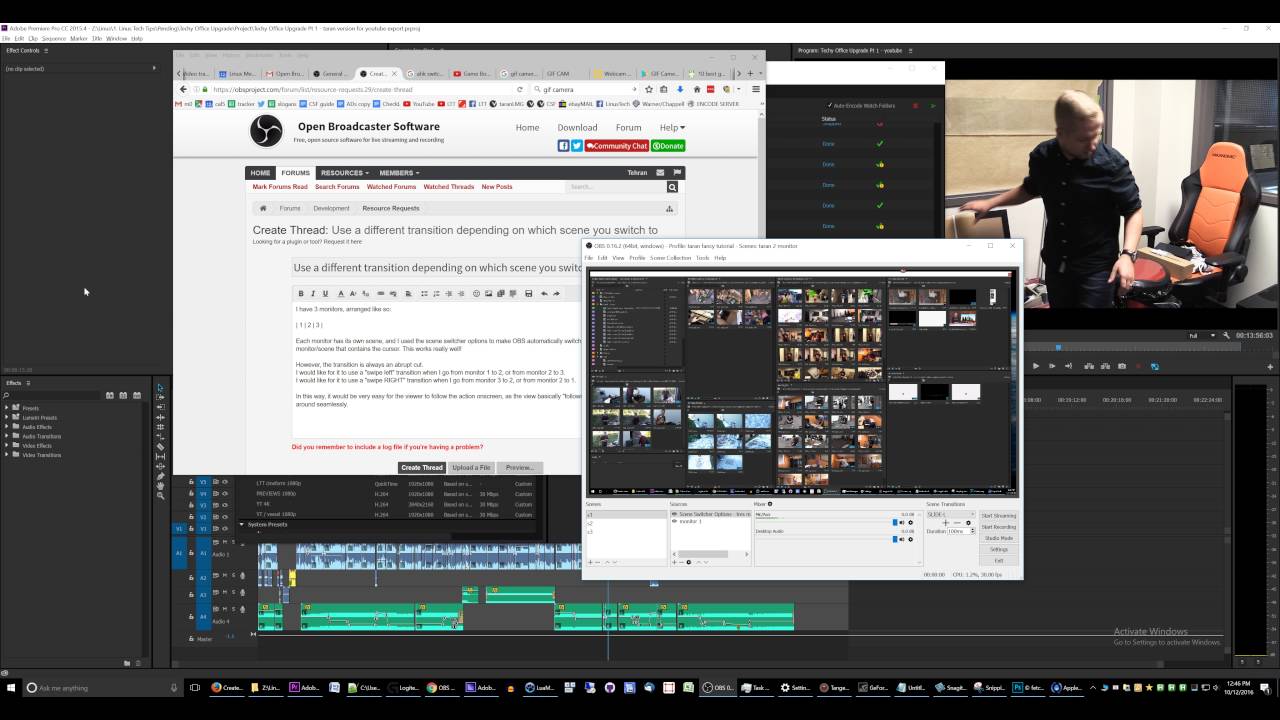
Task: Select the Hand tool in Premiere toolbar
Action: click(x=161, y=486)
